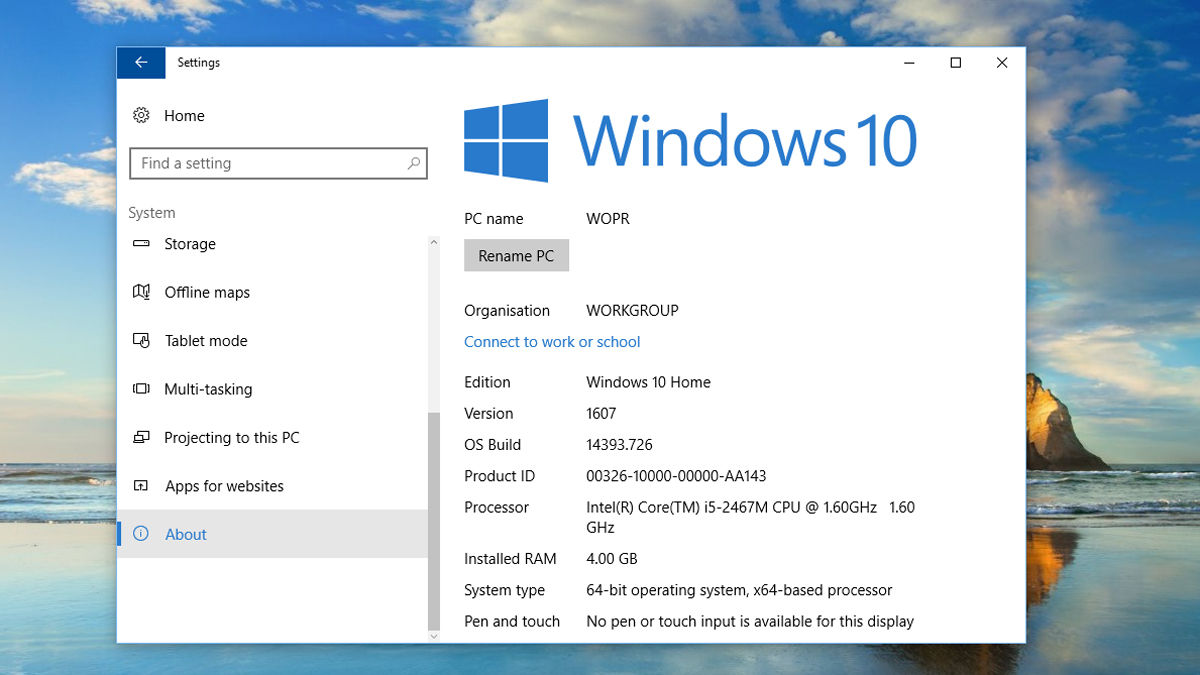Open the Home gear icon
This screenshot has height=675, width=1200.
[x=141, y=115]
